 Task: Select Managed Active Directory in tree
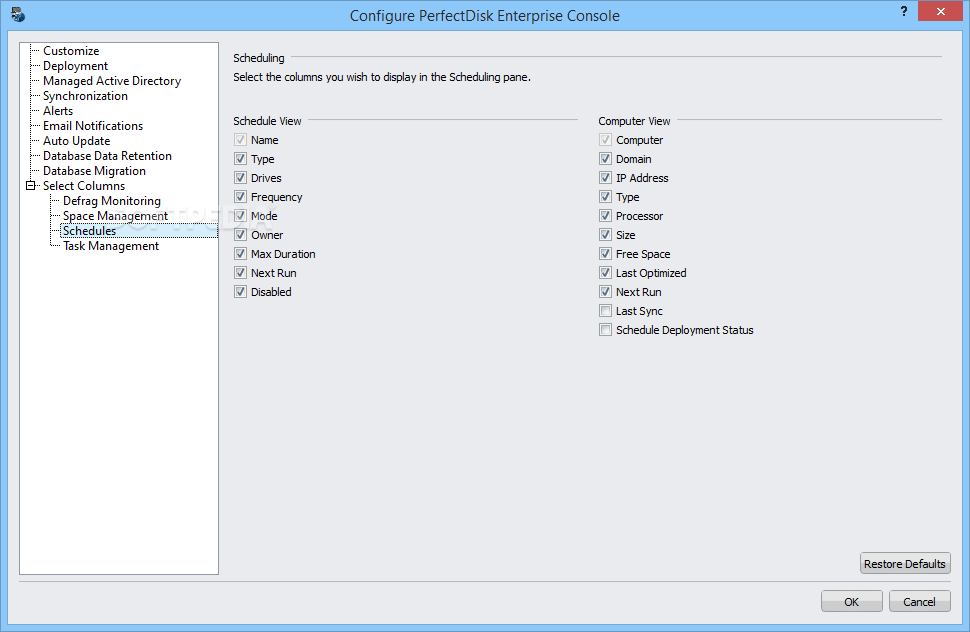[x=112, y=81]
